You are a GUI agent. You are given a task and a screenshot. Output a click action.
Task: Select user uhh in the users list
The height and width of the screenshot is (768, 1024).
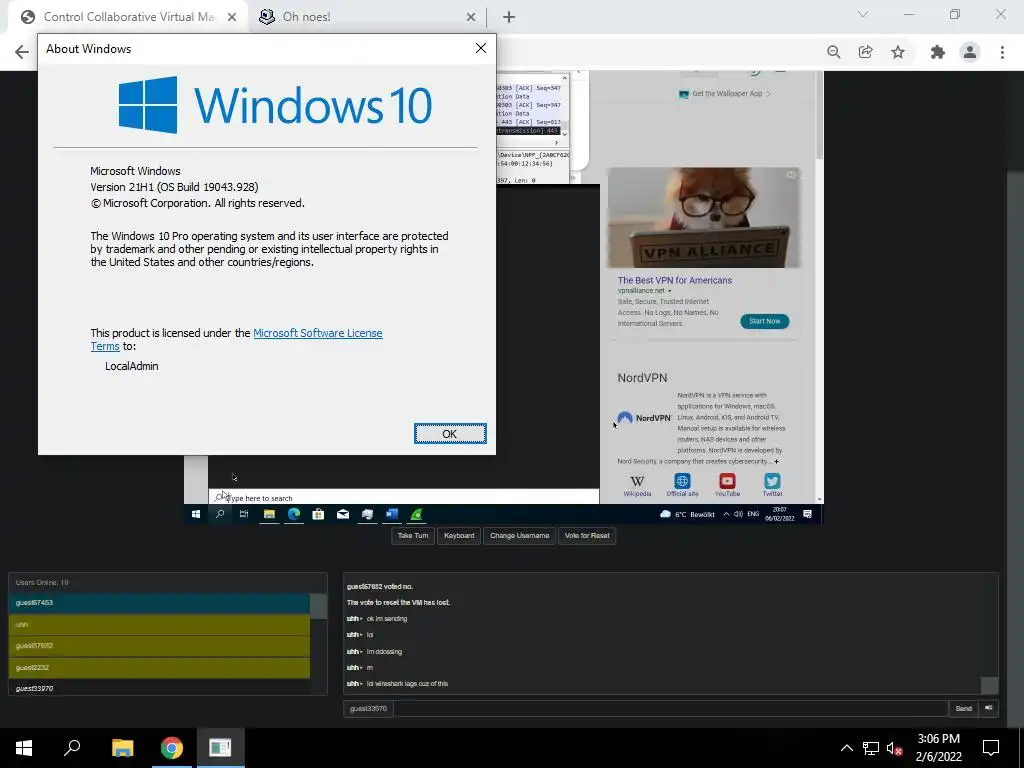pyautogui.click(x=159, y=624)
